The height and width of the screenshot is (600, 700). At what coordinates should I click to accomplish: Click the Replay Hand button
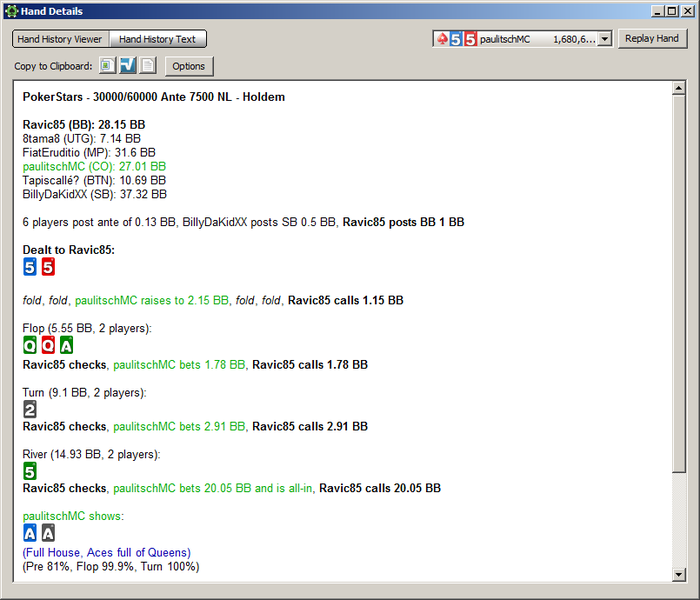tap(652, 39)
